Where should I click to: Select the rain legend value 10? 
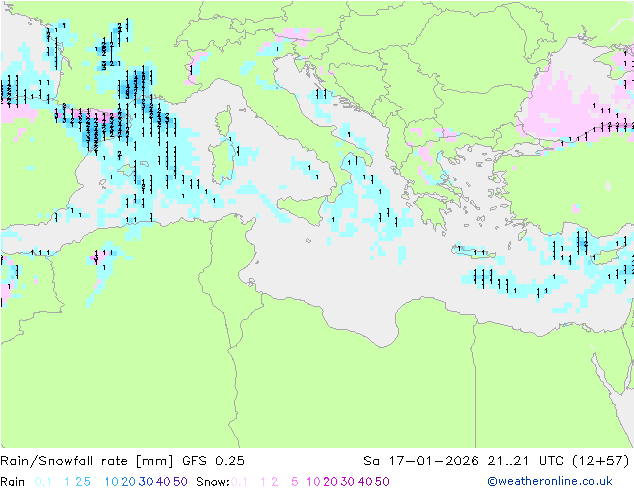click(112, 482)
